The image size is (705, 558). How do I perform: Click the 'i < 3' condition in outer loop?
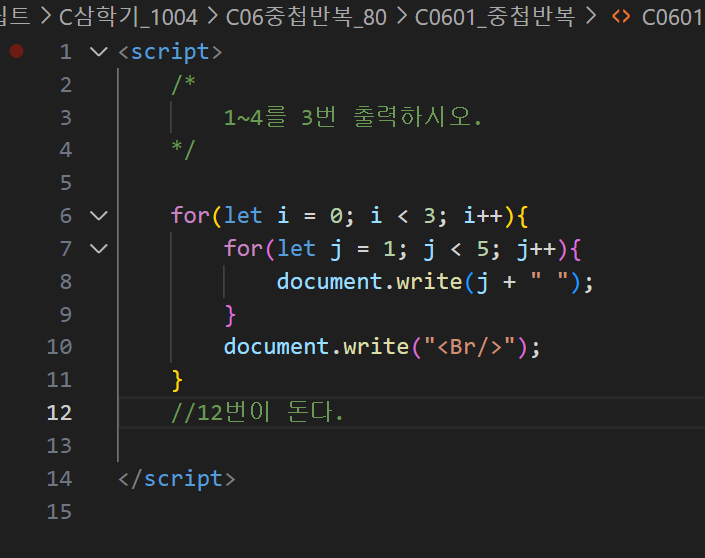point(402,216)
